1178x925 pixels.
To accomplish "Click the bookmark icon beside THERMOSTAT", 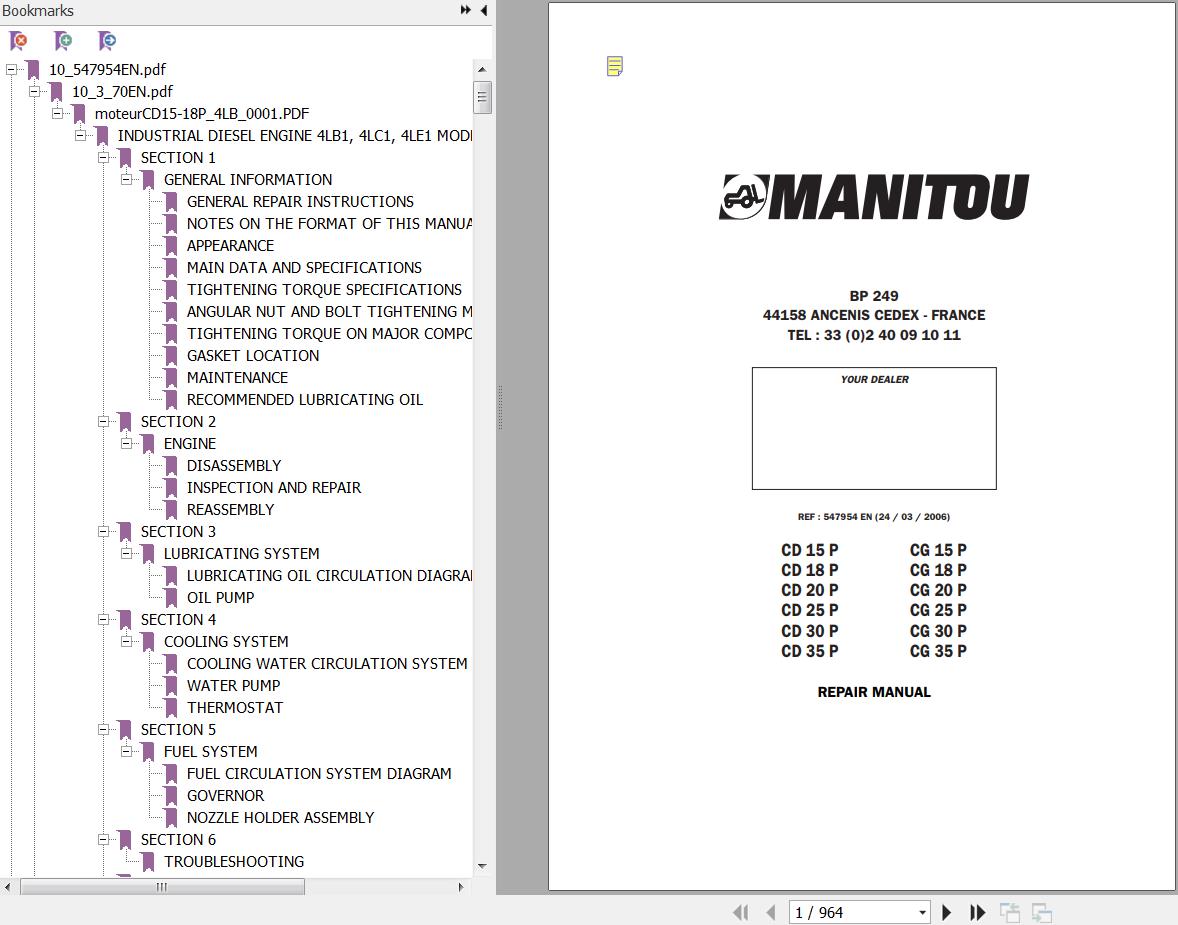I will [171, 708].
